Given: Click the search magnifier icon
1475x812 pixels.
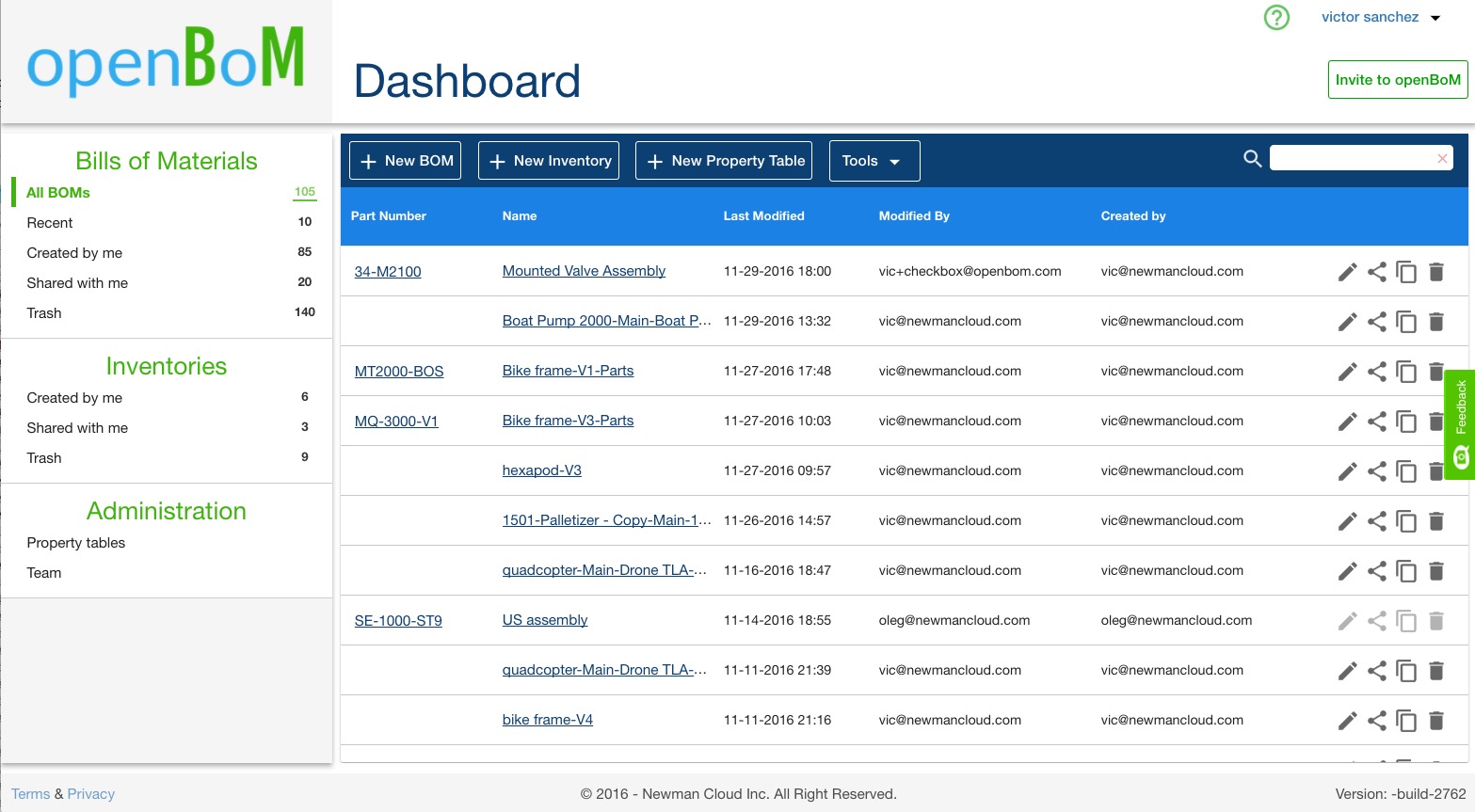Looking at the screenshot, I should [1252, 158].
